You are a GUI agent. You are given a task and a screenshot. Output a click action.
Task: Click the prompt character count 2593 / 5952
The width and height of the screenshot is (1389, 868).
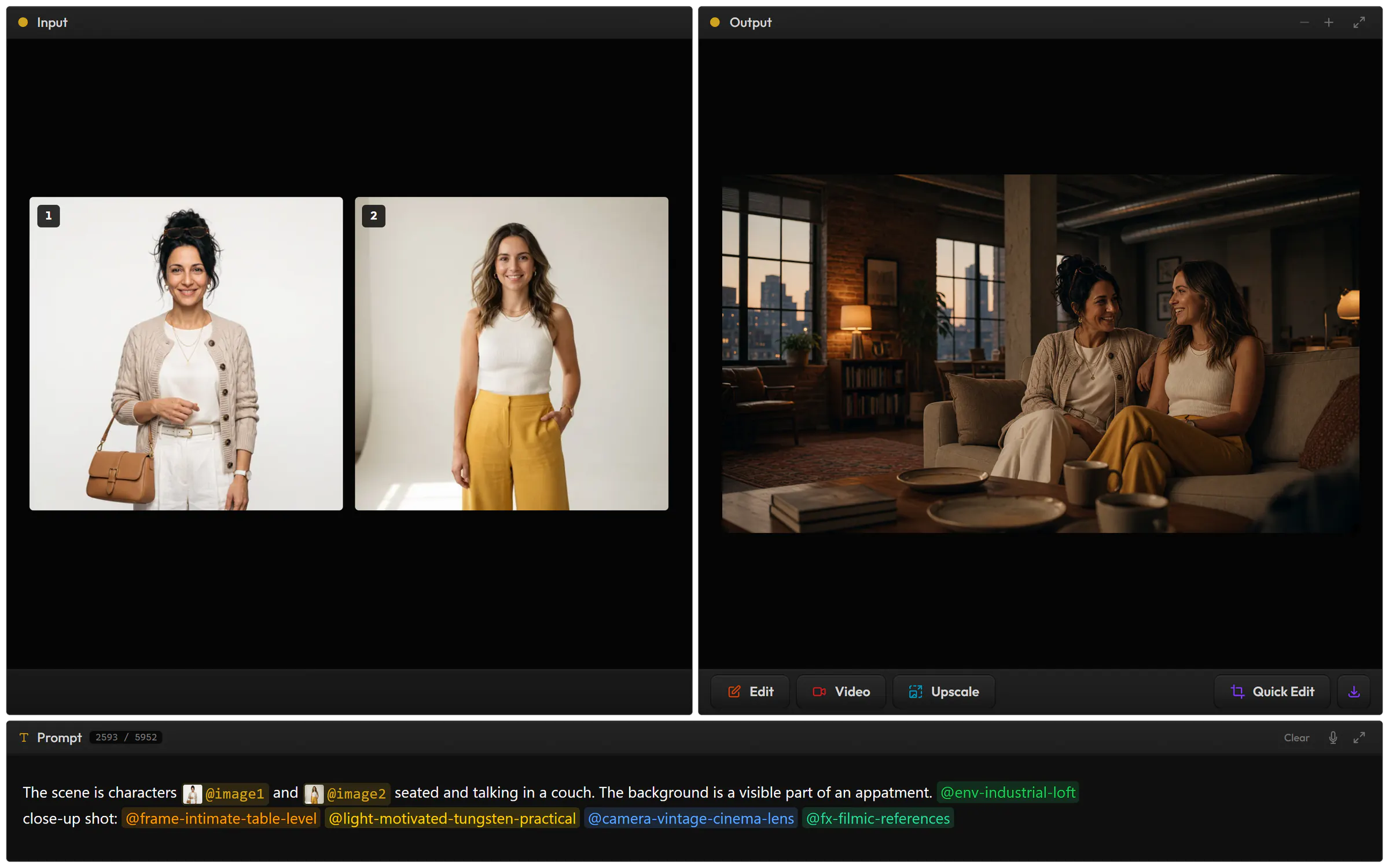[x=126, y=737]
